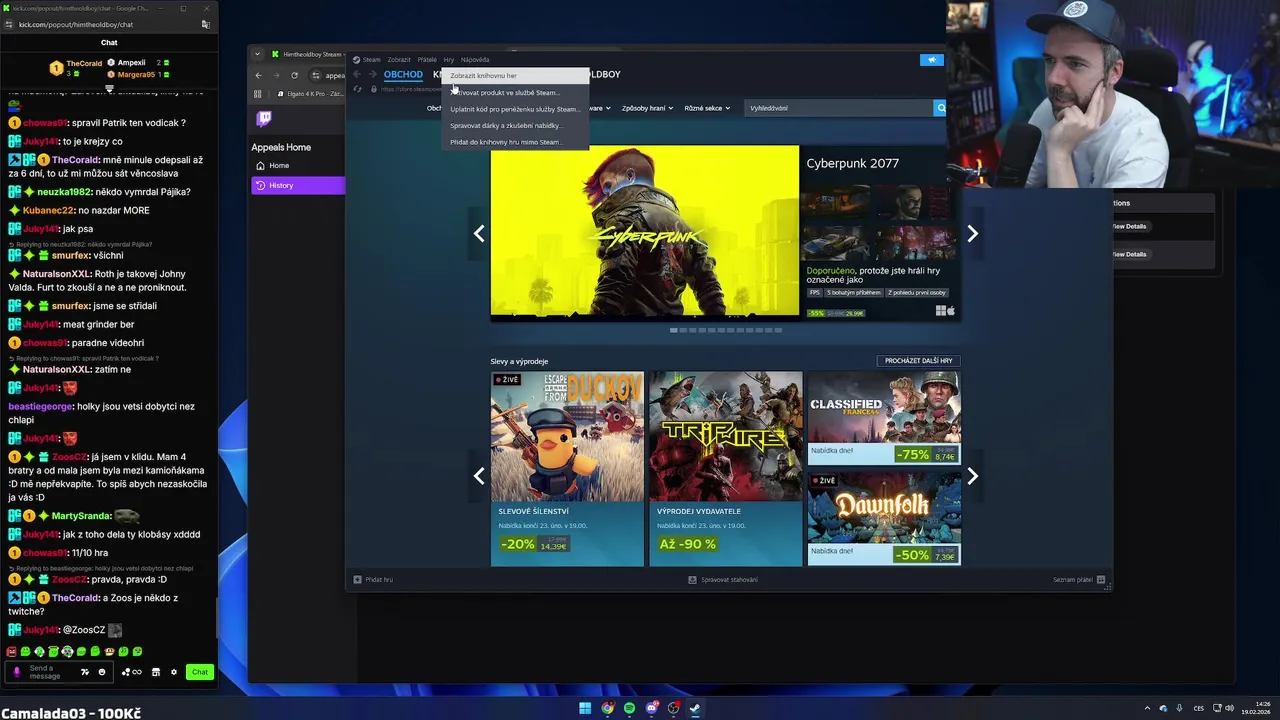Choose Zobrazit knihovnu her from menu

515,76
